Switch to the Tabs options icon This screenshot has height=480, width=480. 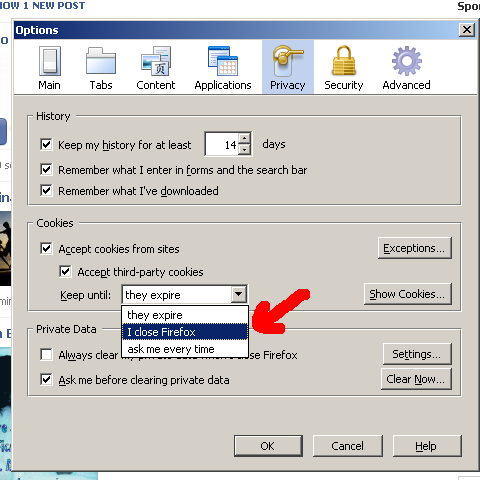101,61
